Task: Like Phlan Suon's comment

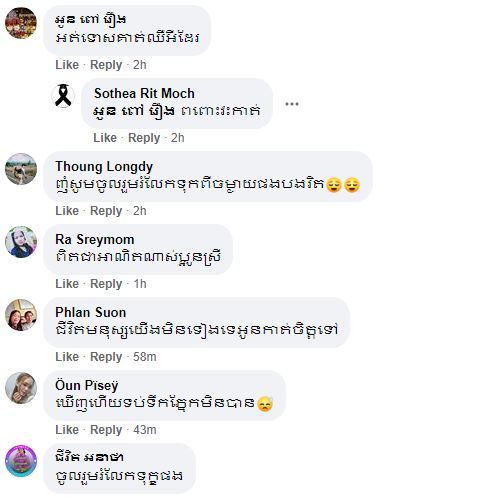Action: pyautogui.click(x=67, y=357)
